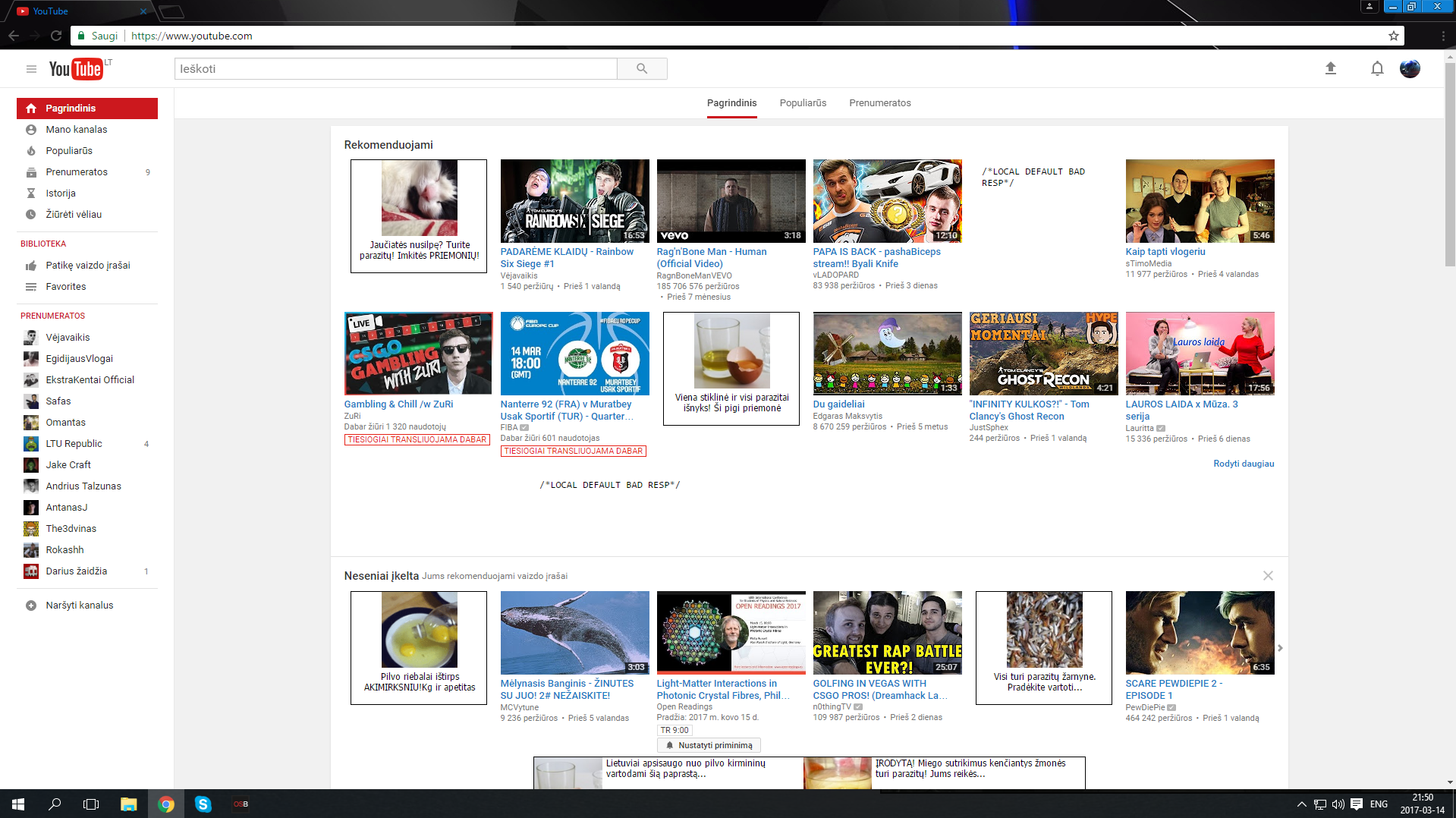Open new browser tab button
Viewport: 1456px width, 818px height.
click(171, 11)
